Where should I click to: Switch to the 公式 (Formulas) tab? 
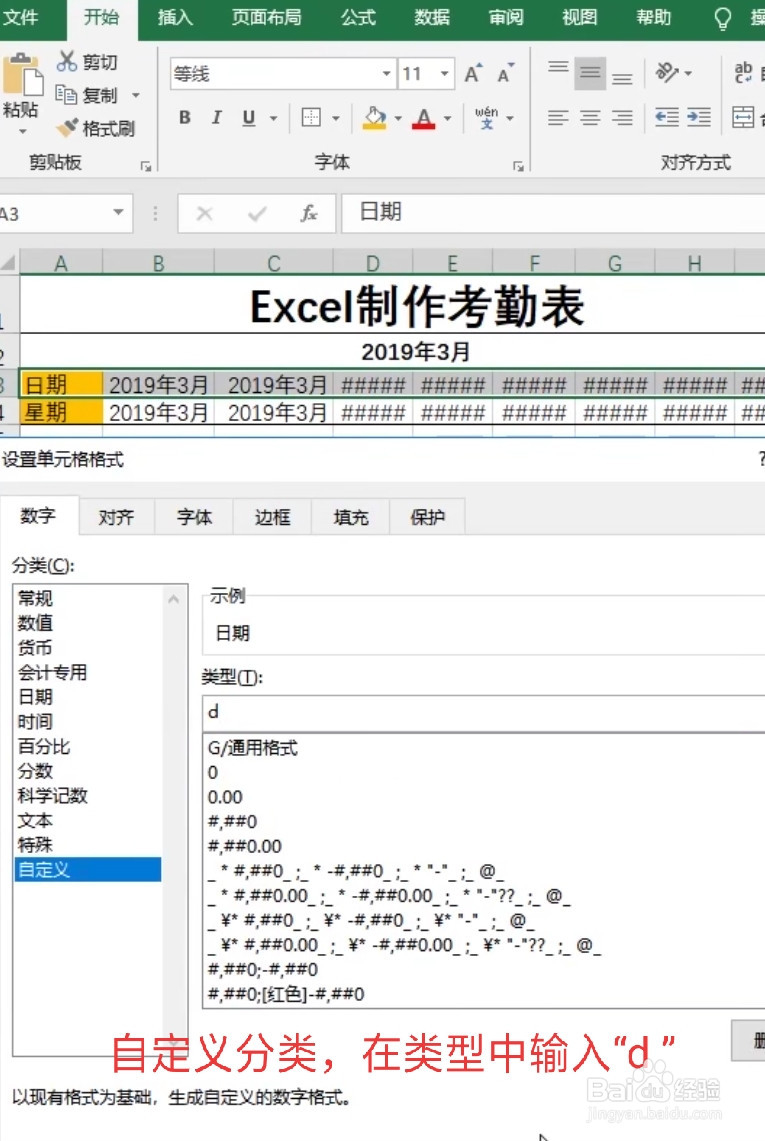358,17
